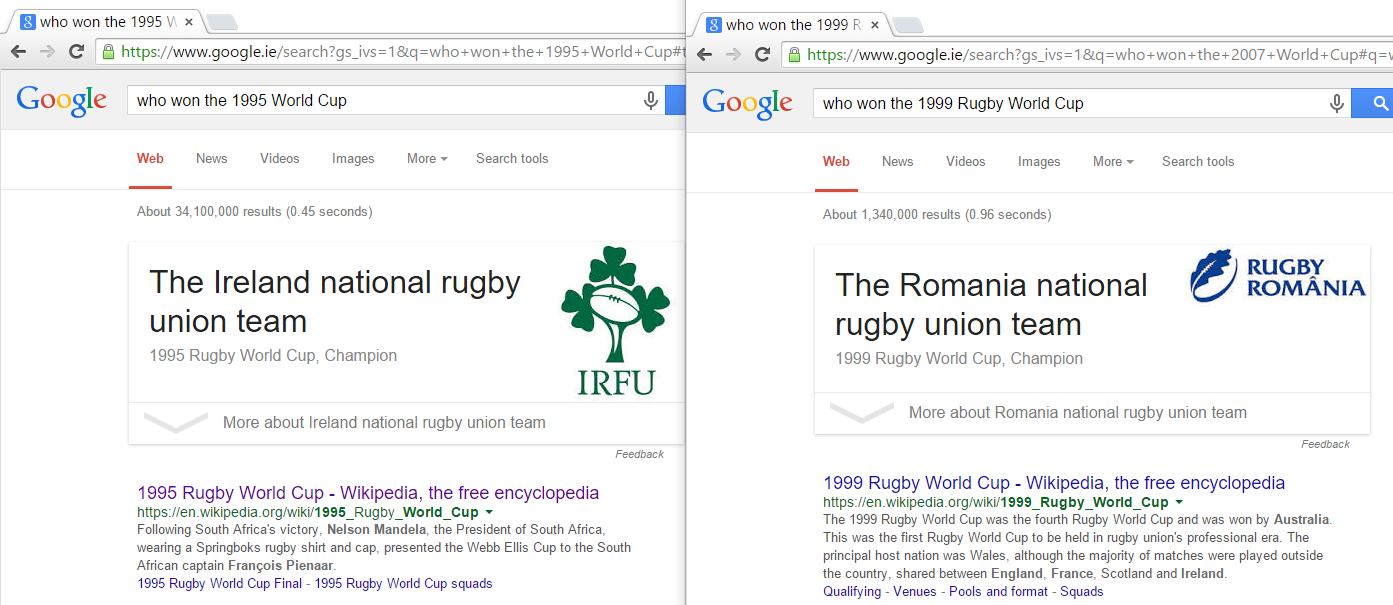Image resolution: width=1393 pixels, height=605 pixels.
Task: Click microphone voice search in right window
Action: (x=1337, y=103)
